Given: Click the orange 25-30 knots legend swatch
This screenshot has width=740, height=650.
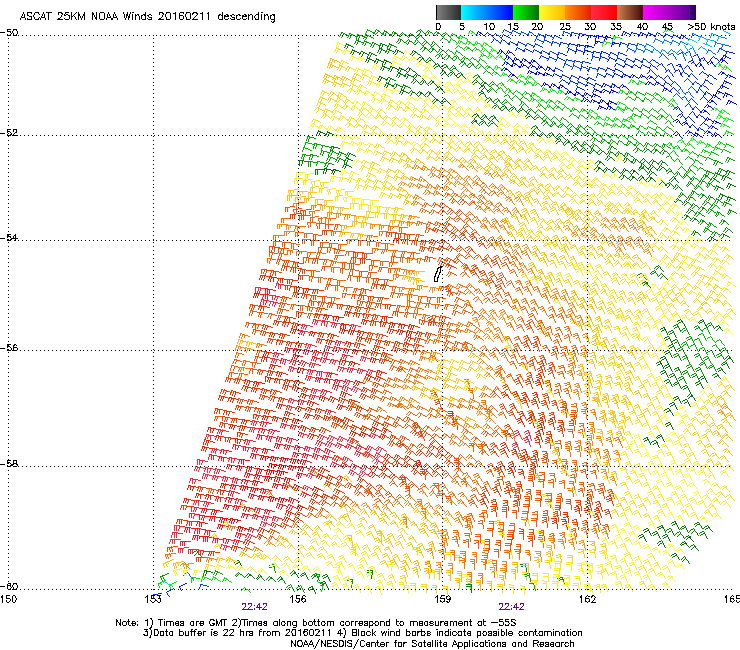Looking at the screenshot, I should 578,12.
